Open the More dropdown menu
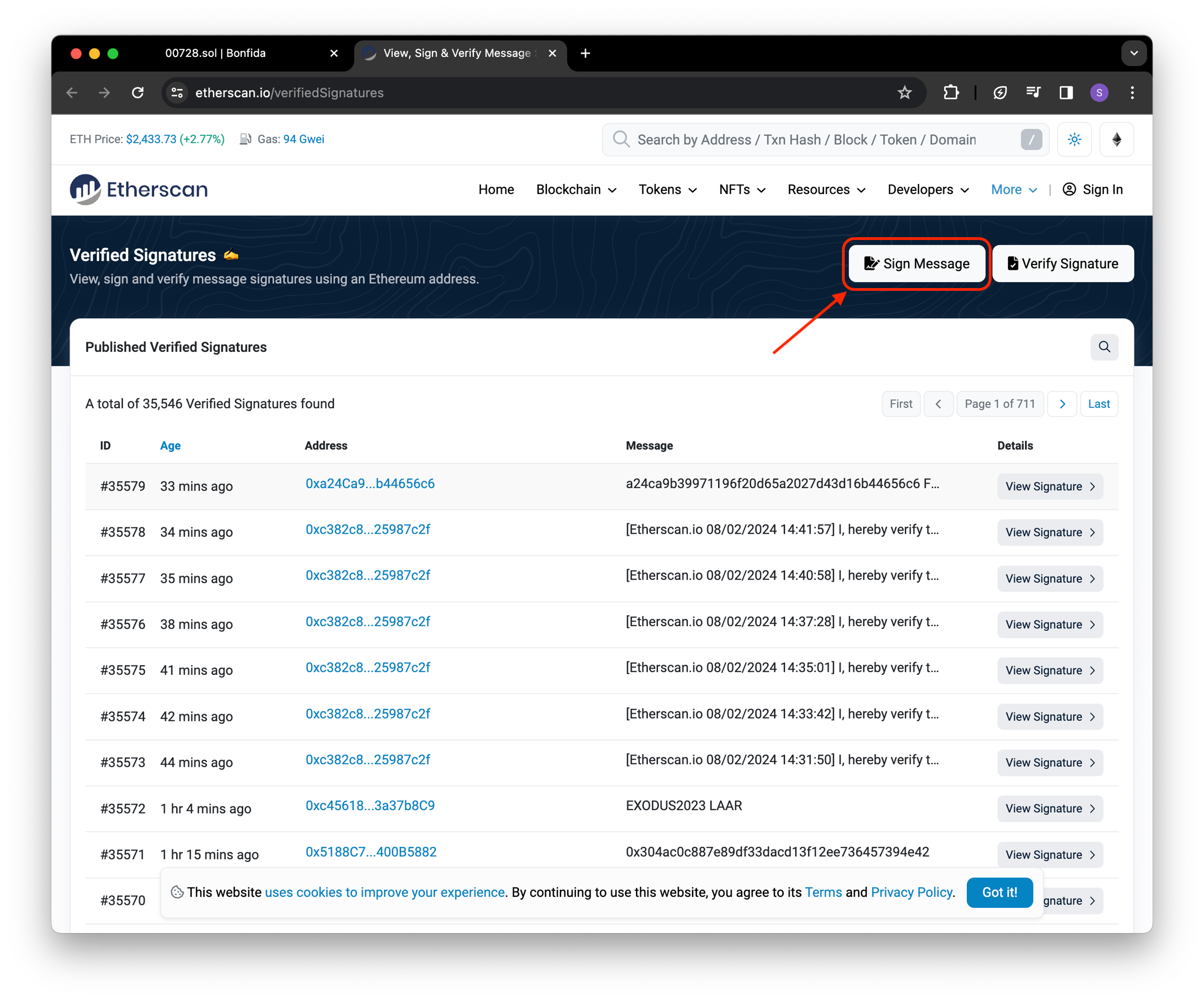This screenshot has width=1204, height=1001. 1013,190
